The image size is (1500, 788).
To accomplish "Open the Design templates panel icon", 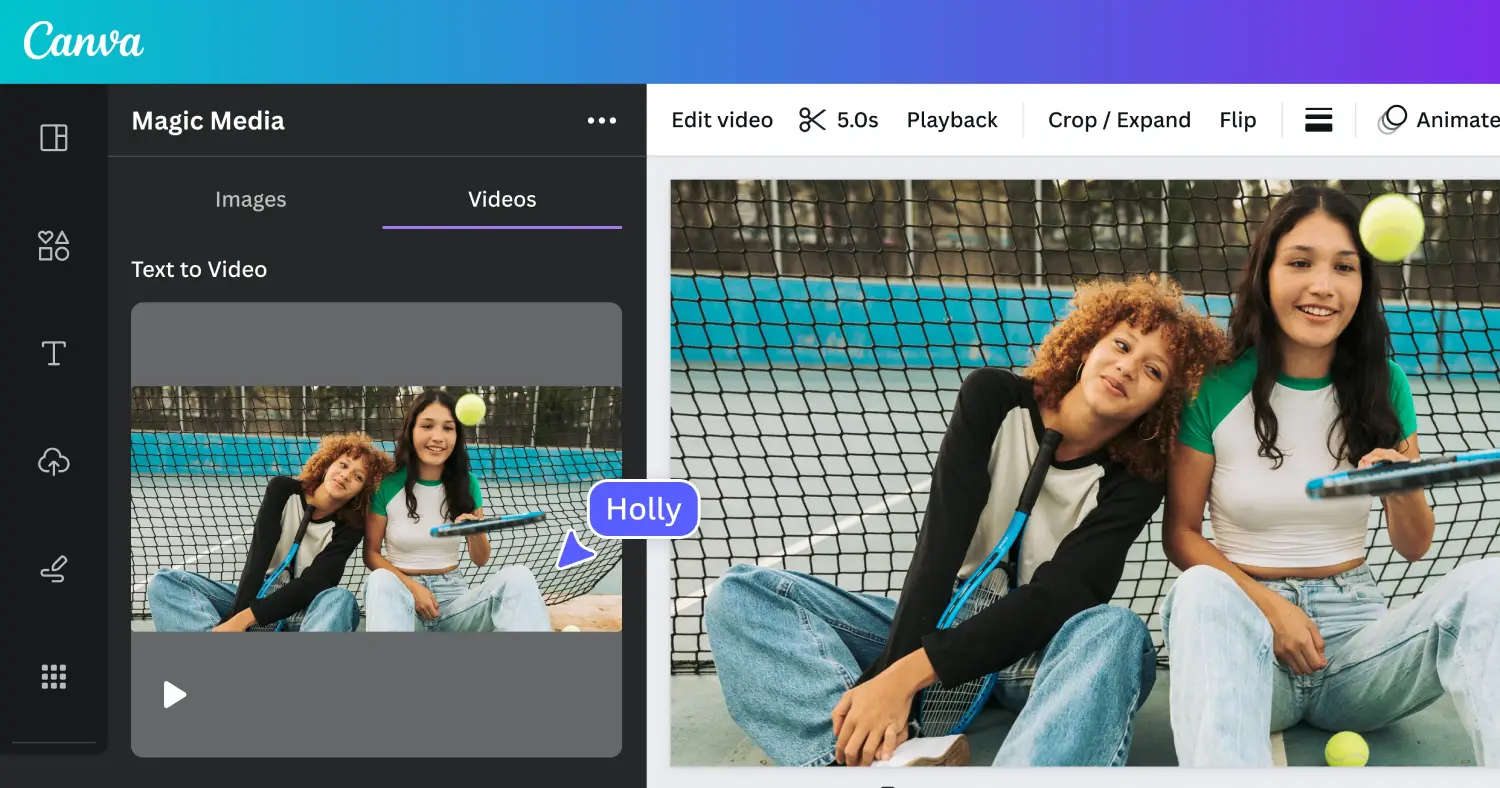I will click(54, 137).
